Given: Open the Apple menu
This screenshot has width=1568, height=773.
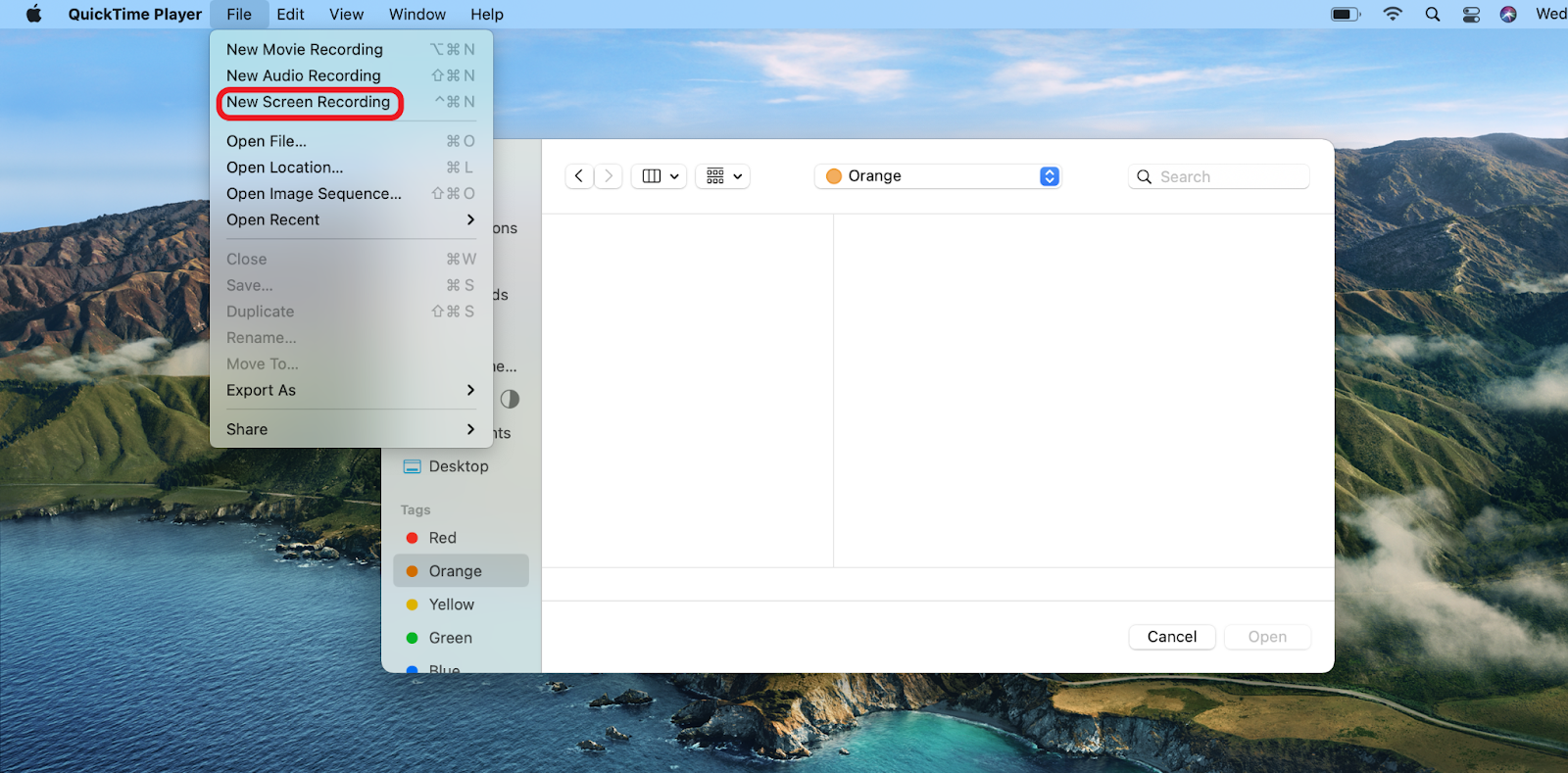Looking at the screenshot, I should pos(34,14).
